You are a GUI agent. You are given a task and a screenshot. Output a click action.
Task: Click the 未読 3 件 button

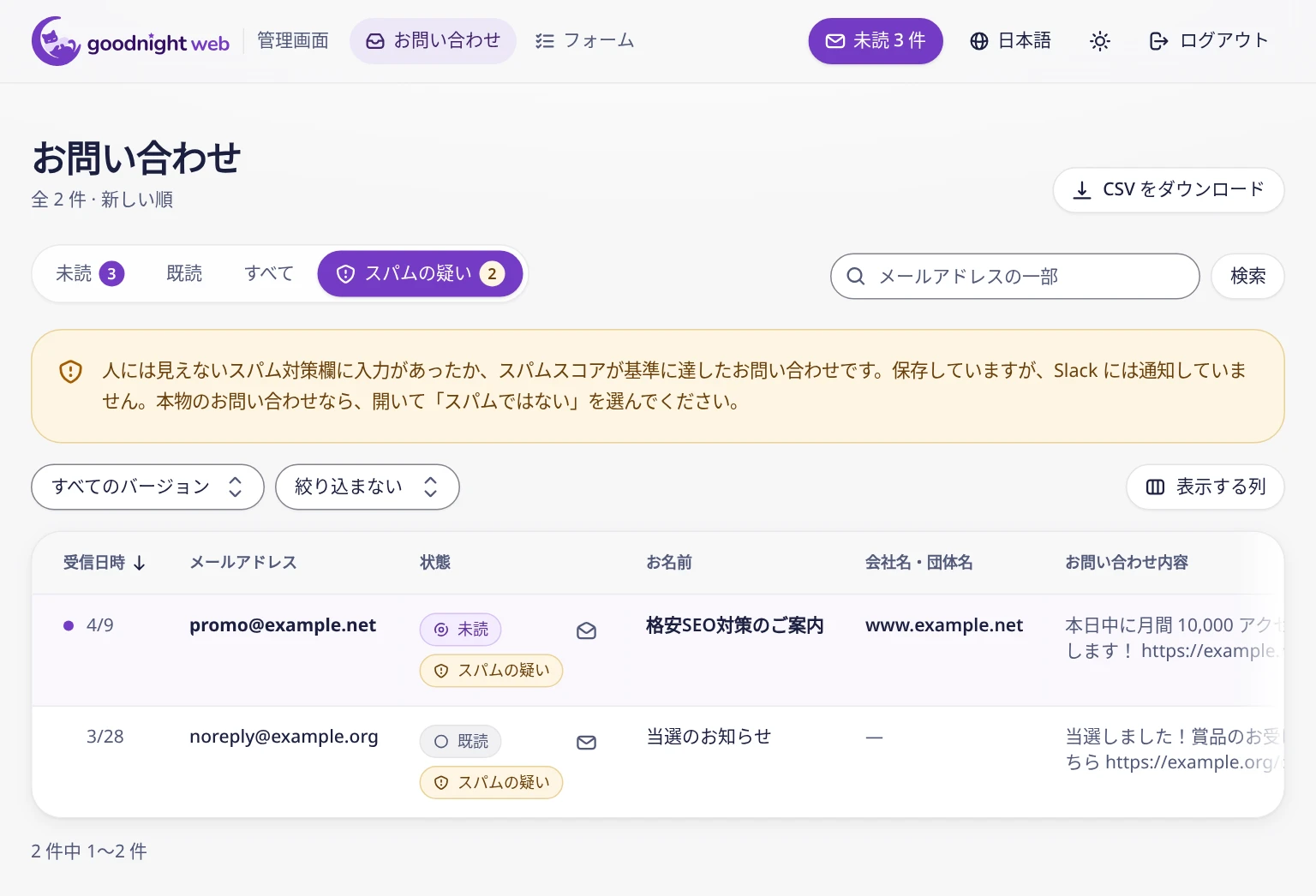point(876,41)
